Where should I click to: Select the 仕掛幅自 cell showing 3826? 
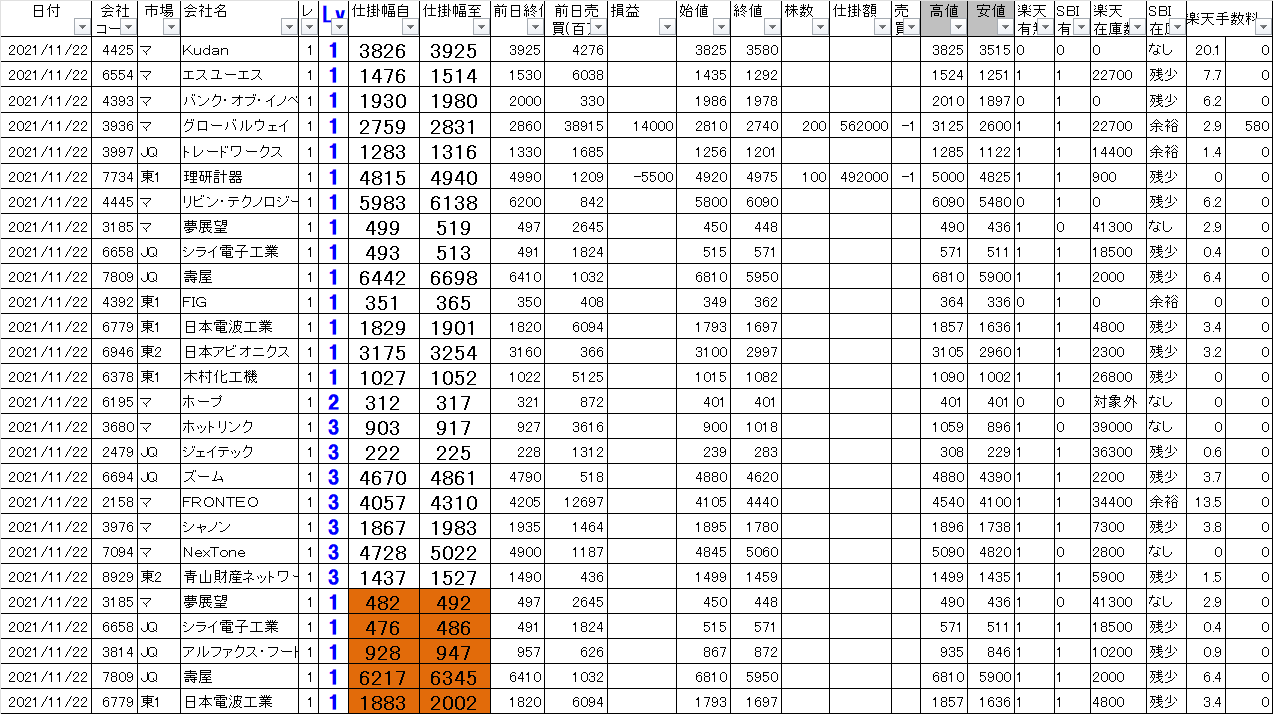click(x=383, y=50)
